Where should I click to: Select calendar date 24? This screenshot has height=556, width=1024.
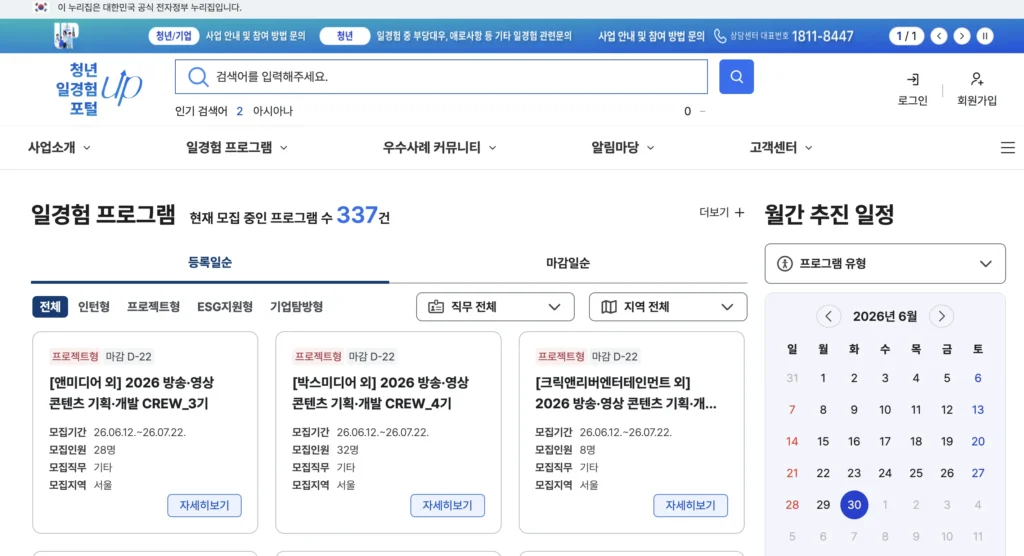point(885,473)
